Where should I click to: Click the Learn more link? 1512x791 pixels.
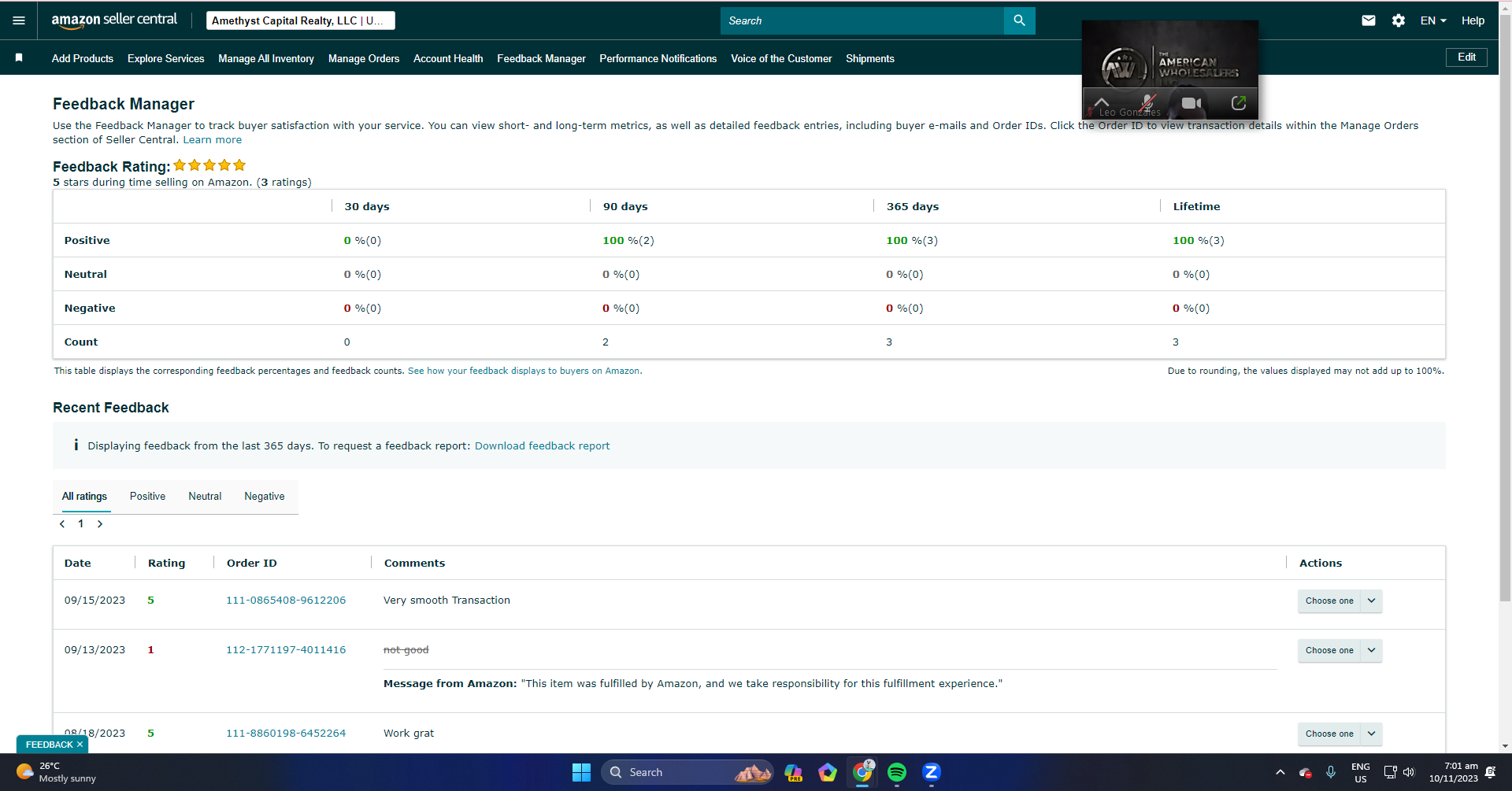(213, 140)
